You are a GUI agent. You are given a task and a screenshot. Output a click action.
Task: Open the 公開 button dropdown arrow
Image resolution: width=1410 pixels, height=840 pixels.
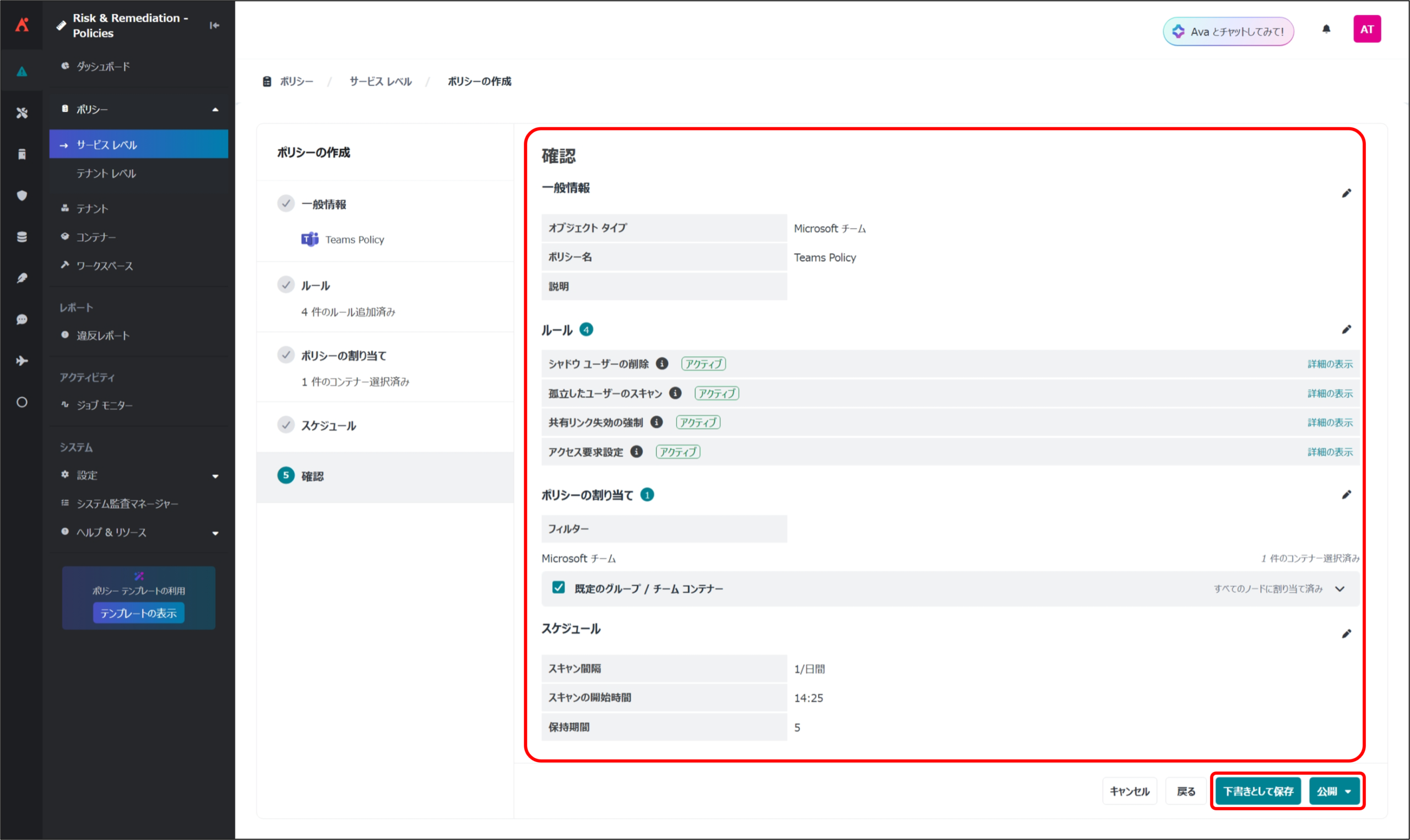1348,792
